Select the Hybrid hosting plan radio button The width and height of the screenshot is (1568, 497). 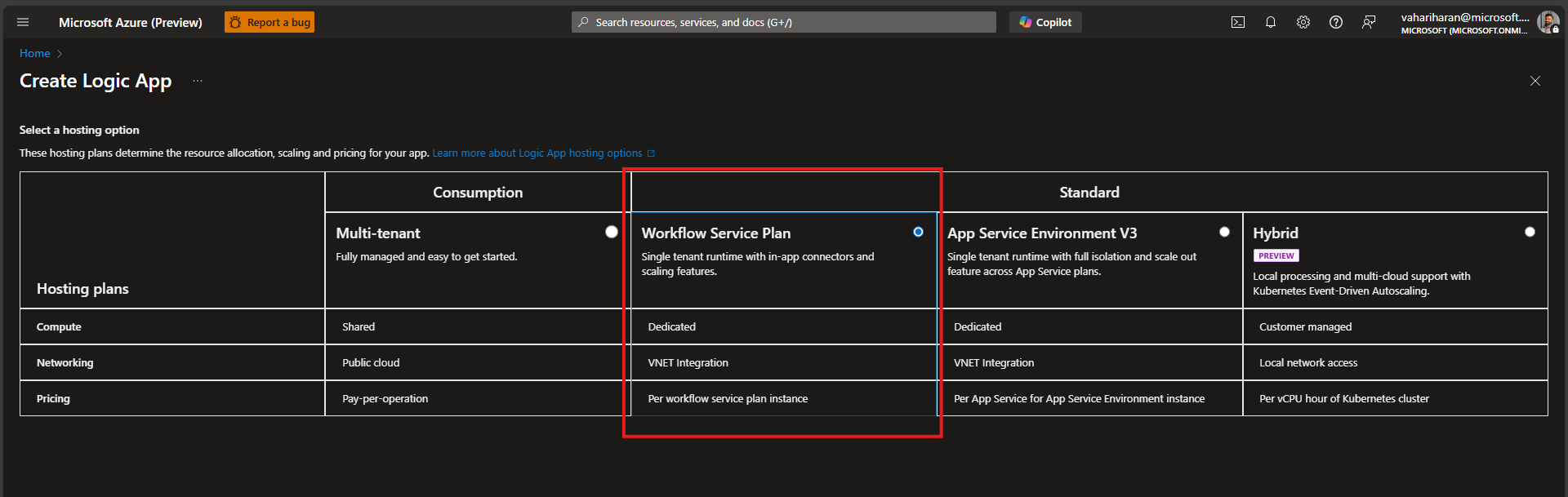coord(1530,232)
